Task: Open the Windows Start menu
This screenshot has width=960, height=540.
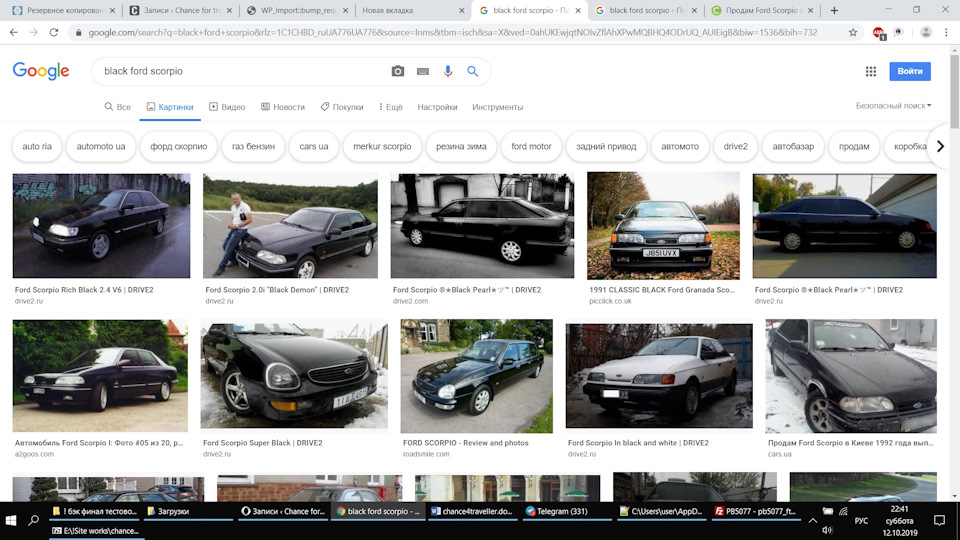Action: point(11,520)
